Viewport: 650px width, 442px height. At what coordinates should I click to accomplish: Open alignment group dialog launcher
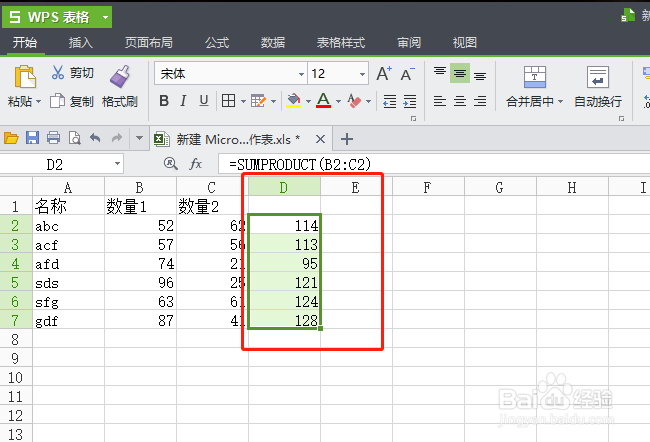point(621,119)
